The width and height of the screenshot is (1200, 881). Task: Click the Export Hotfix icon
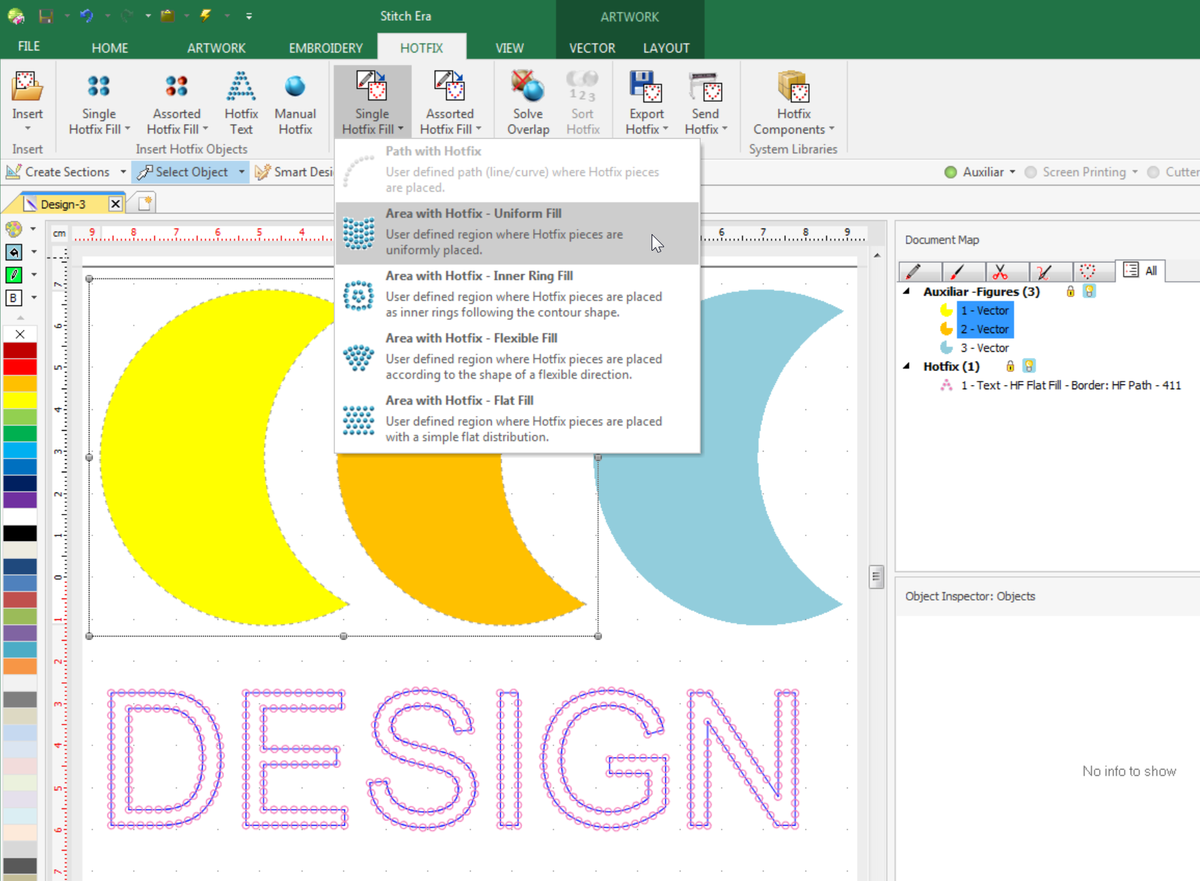pos(645,100)
